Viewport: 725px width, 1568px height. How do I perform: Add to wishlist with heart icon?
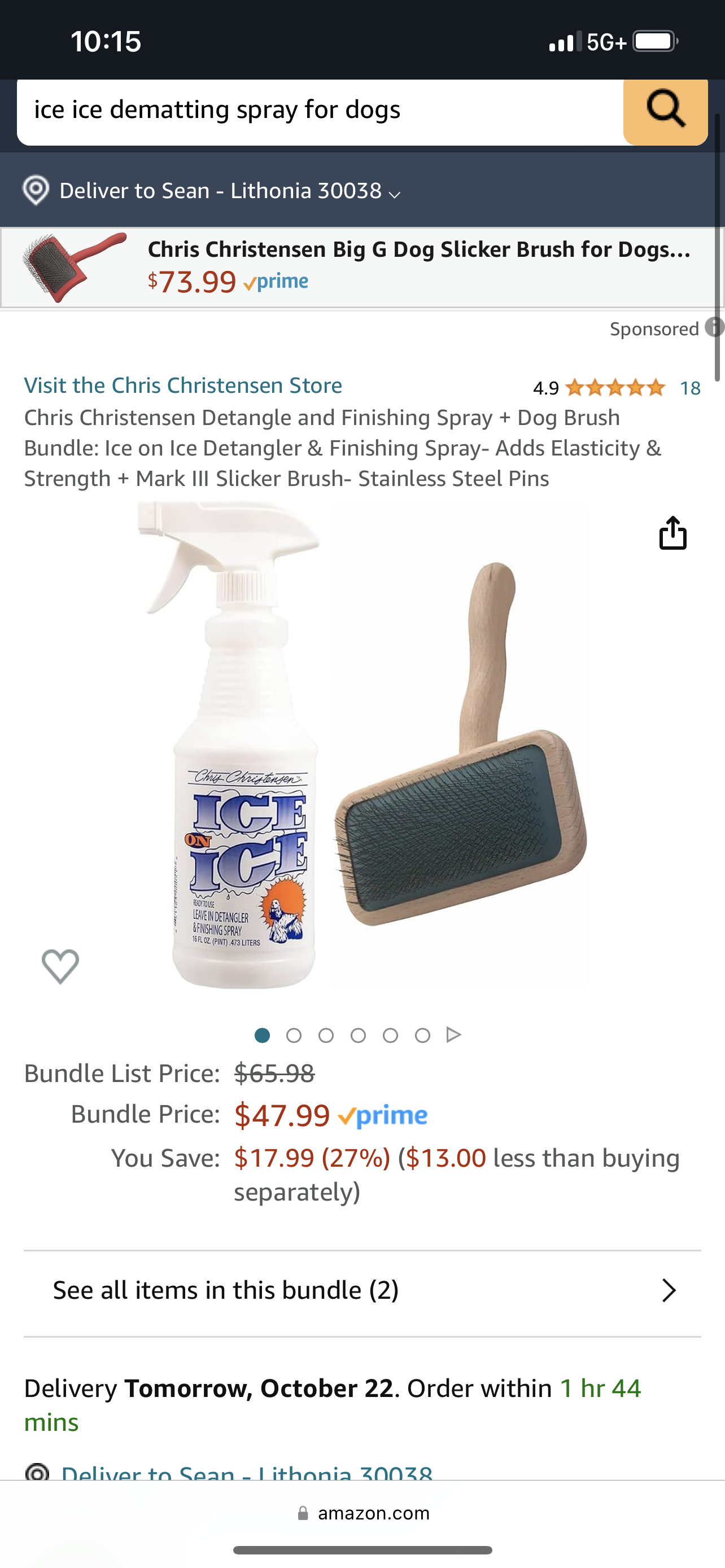pyautogui.click(x=60, y=966)
